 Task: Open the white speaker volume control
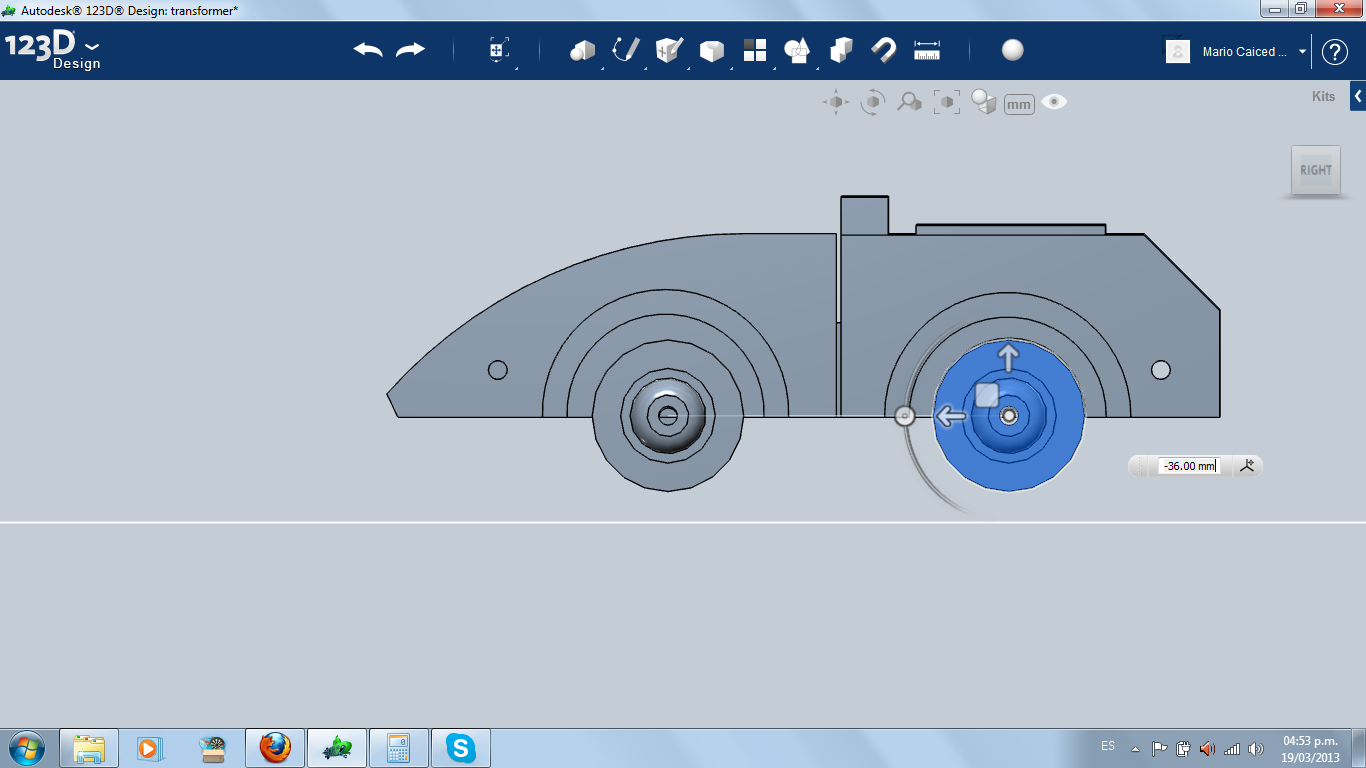tap(1256, 748)
